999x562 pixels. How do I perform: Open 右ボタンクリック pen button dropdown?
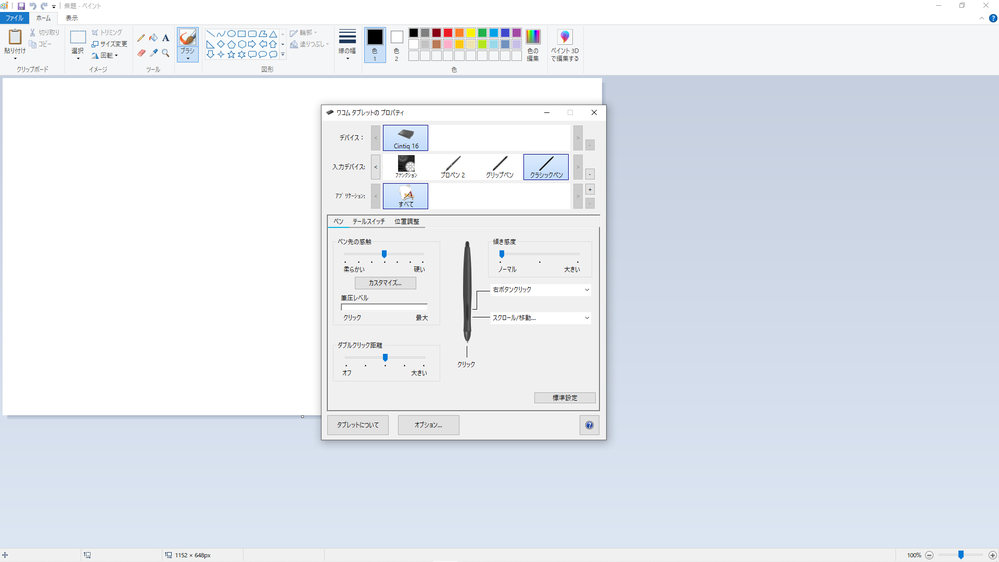[x=540, y=290]
